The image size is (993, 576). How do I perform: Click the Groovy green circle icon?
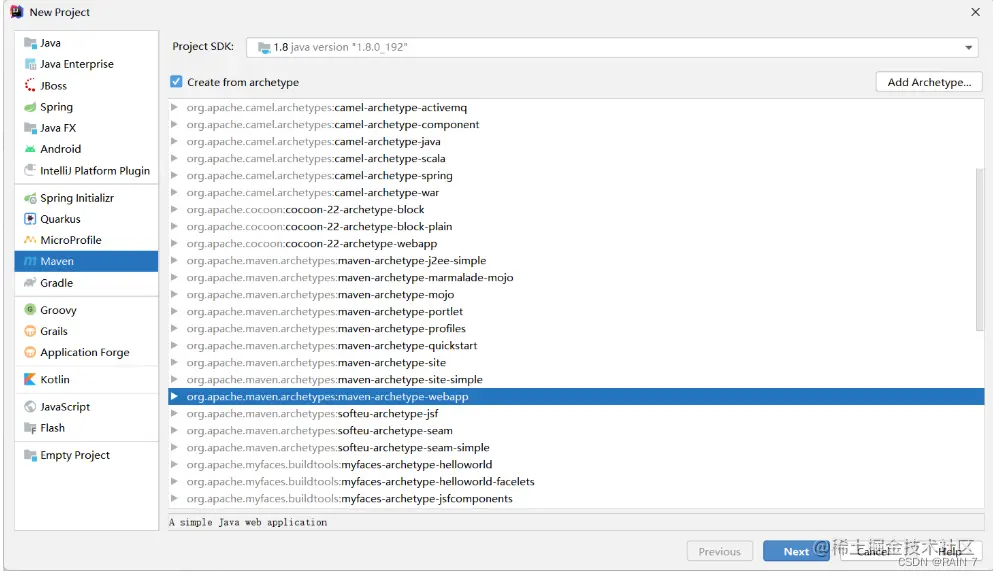pos(30,310)
